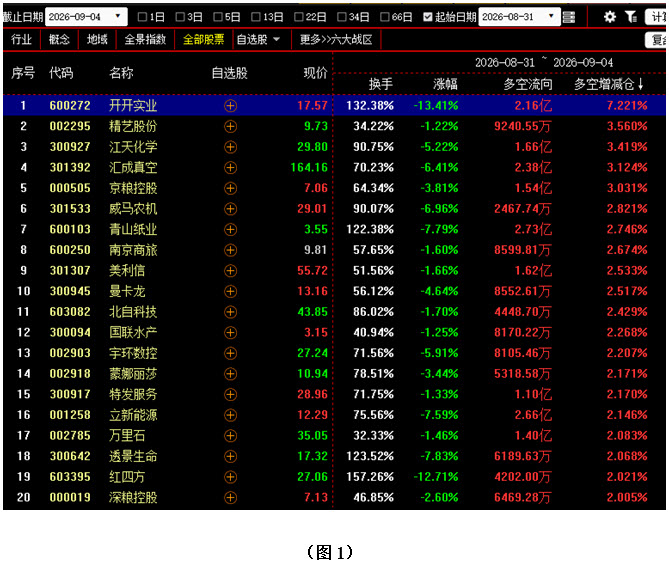Screen dimensions: 669x577
Task: Click 更多>>六大战区 link
Action: pyautogui.click(x=336, y=40)
